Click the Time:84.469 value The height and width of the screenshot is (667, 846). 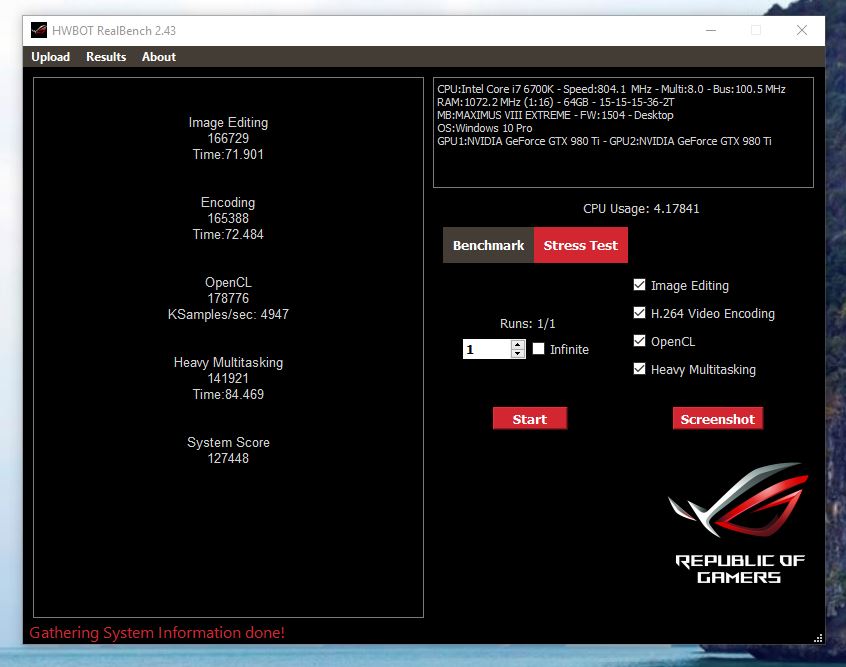coord(228,394)
